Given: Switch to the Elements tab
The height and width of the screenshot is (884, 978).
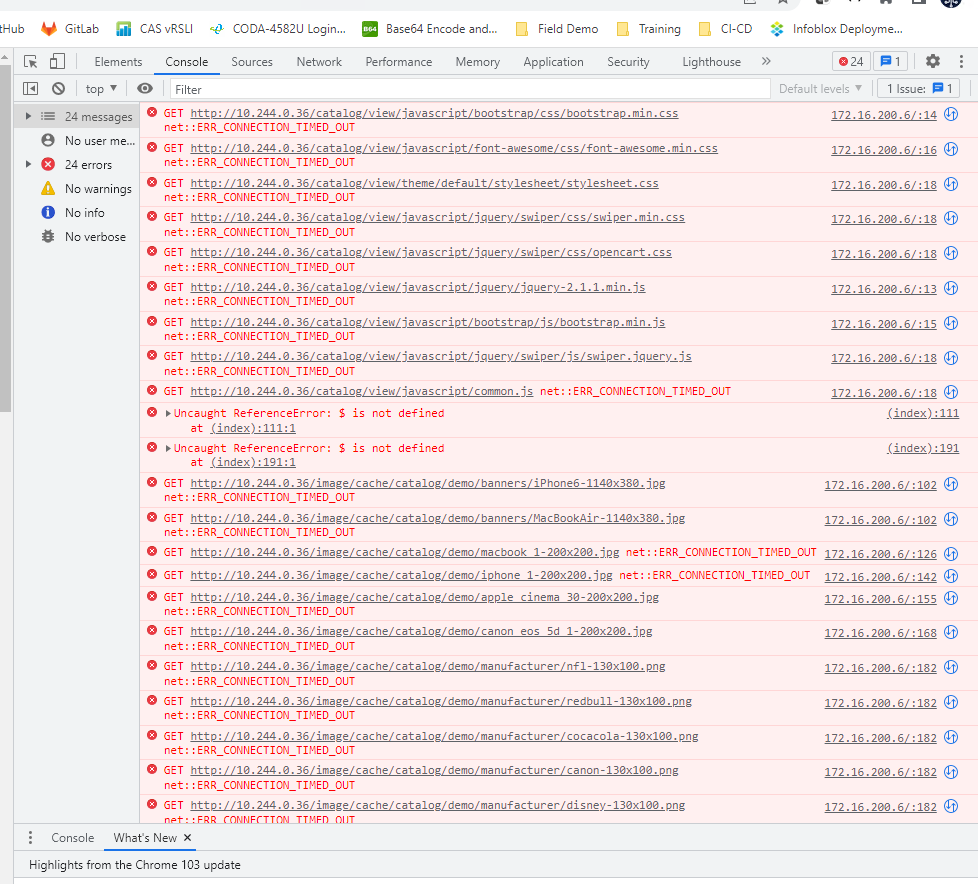Looking at the screenshot, I should 118,62.
